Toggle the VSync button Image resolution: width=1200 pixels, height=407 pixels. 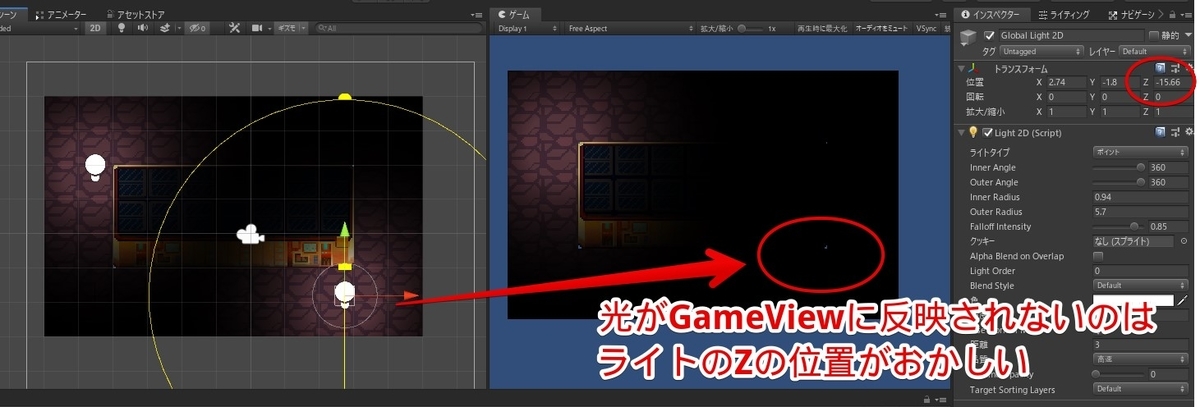pos(927,29)
